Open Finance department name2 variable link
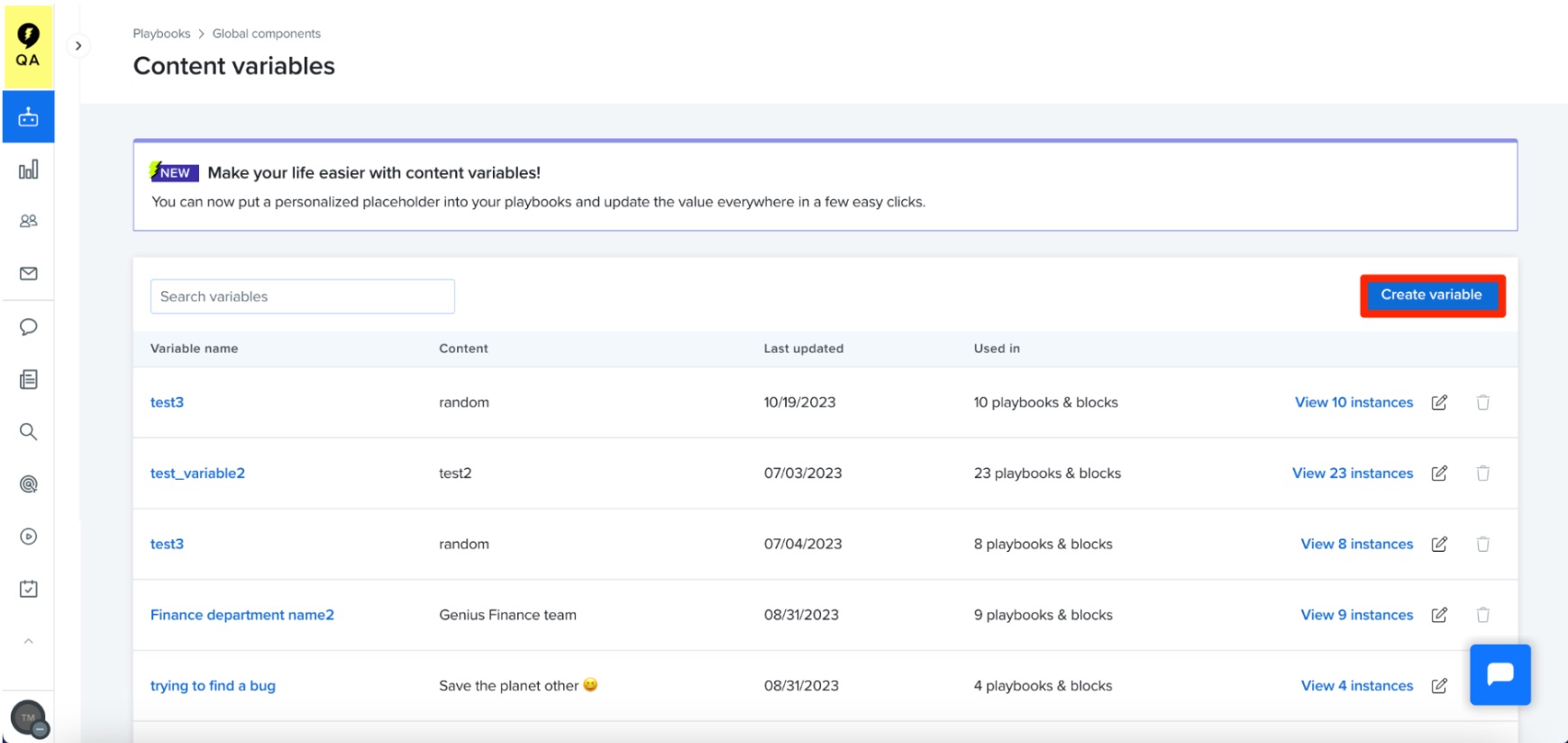The image size is (1568, 743). tap(242, 615)
